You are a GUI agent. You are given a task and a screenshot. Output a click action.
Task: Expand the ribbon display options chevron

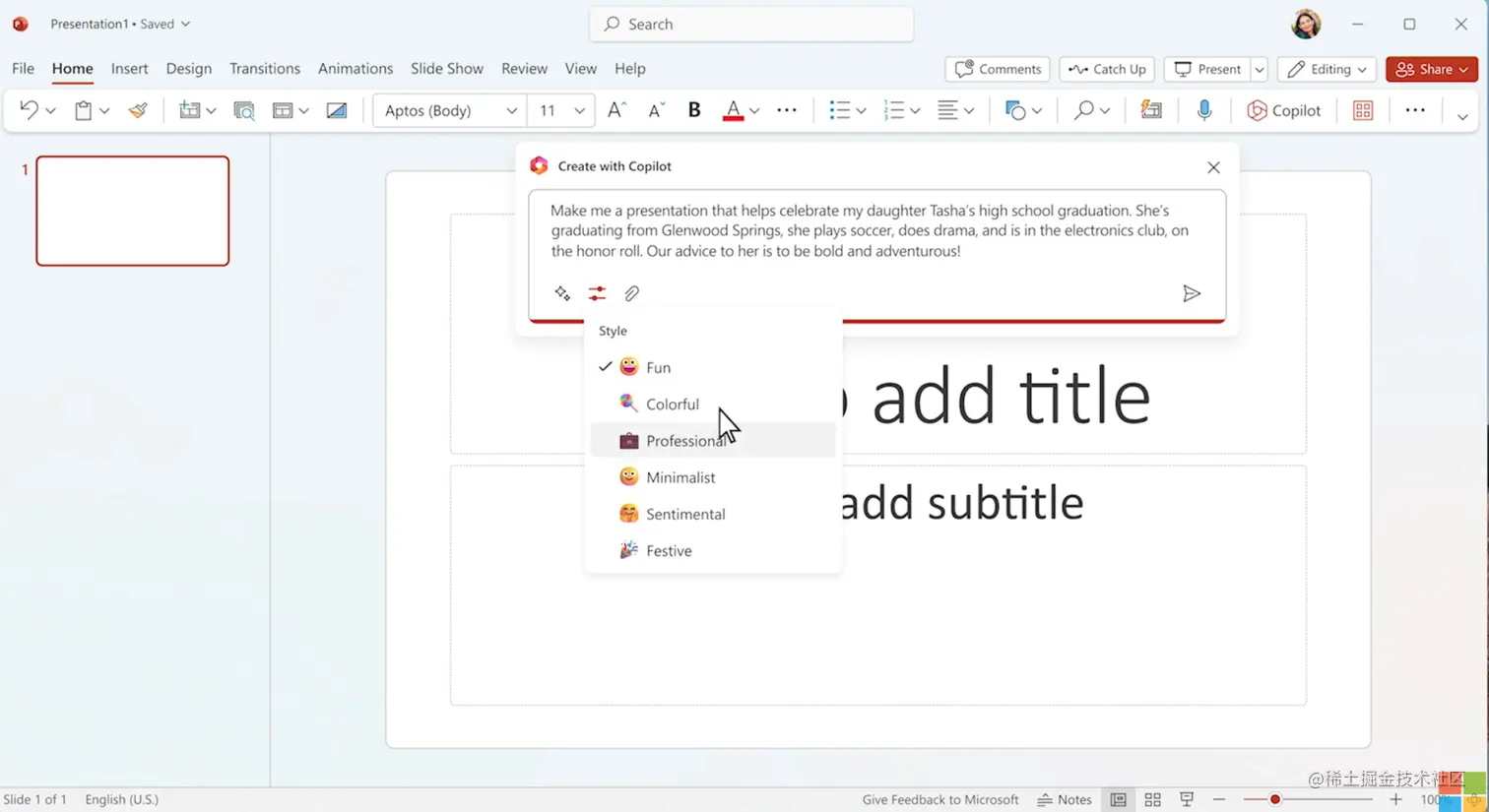(x=1462, y=116)
